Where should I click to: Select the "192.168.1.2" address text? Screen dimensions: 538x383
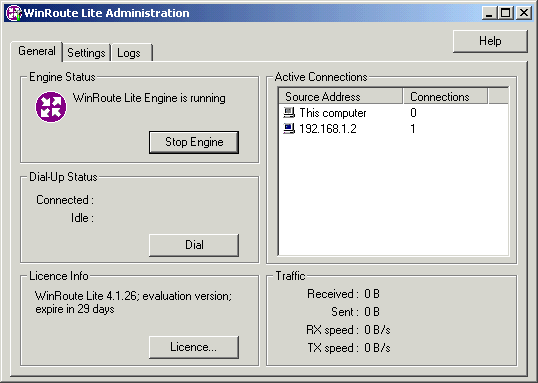tap(328, 129)
